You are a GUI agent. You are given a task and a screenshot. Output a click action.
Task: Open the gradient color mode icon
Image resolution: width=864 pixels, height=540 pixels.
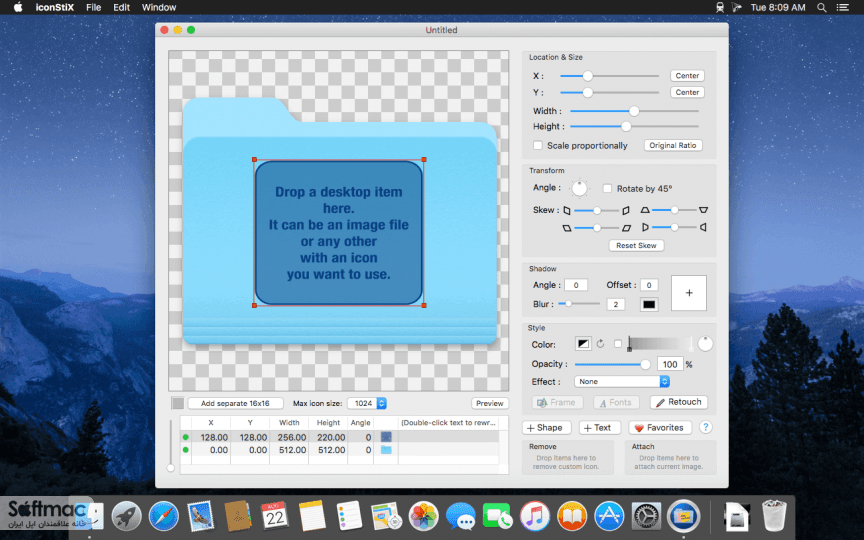click(x=583, y=344)
